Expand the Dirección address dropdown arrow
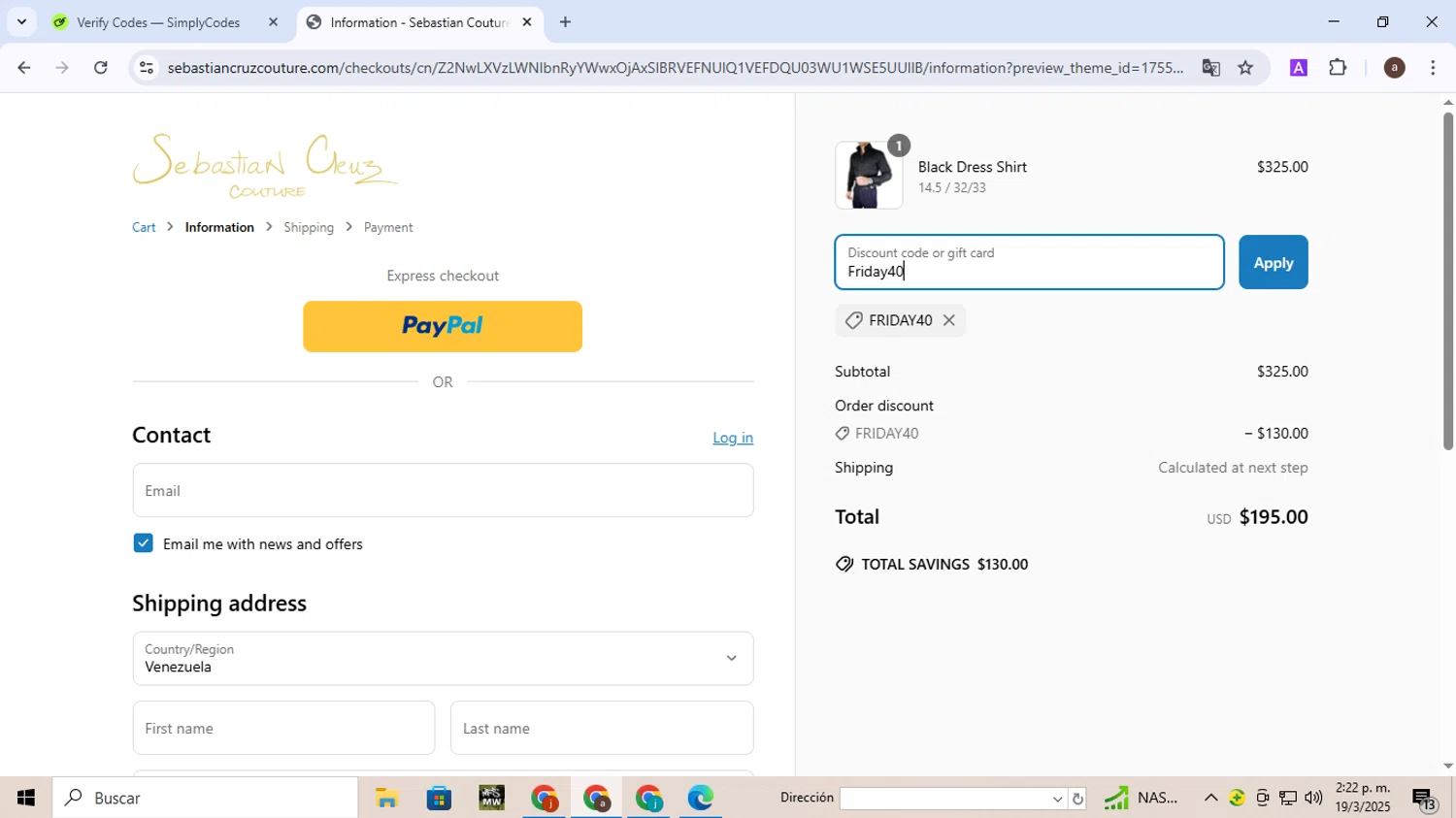This screenshot has width=1456, height=818. [x=1057, y=799]
